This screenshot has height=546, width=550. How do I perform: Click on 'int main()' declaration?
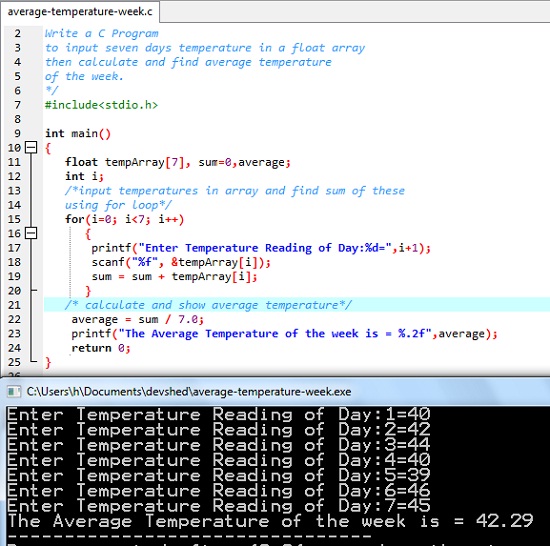point(78,134)
